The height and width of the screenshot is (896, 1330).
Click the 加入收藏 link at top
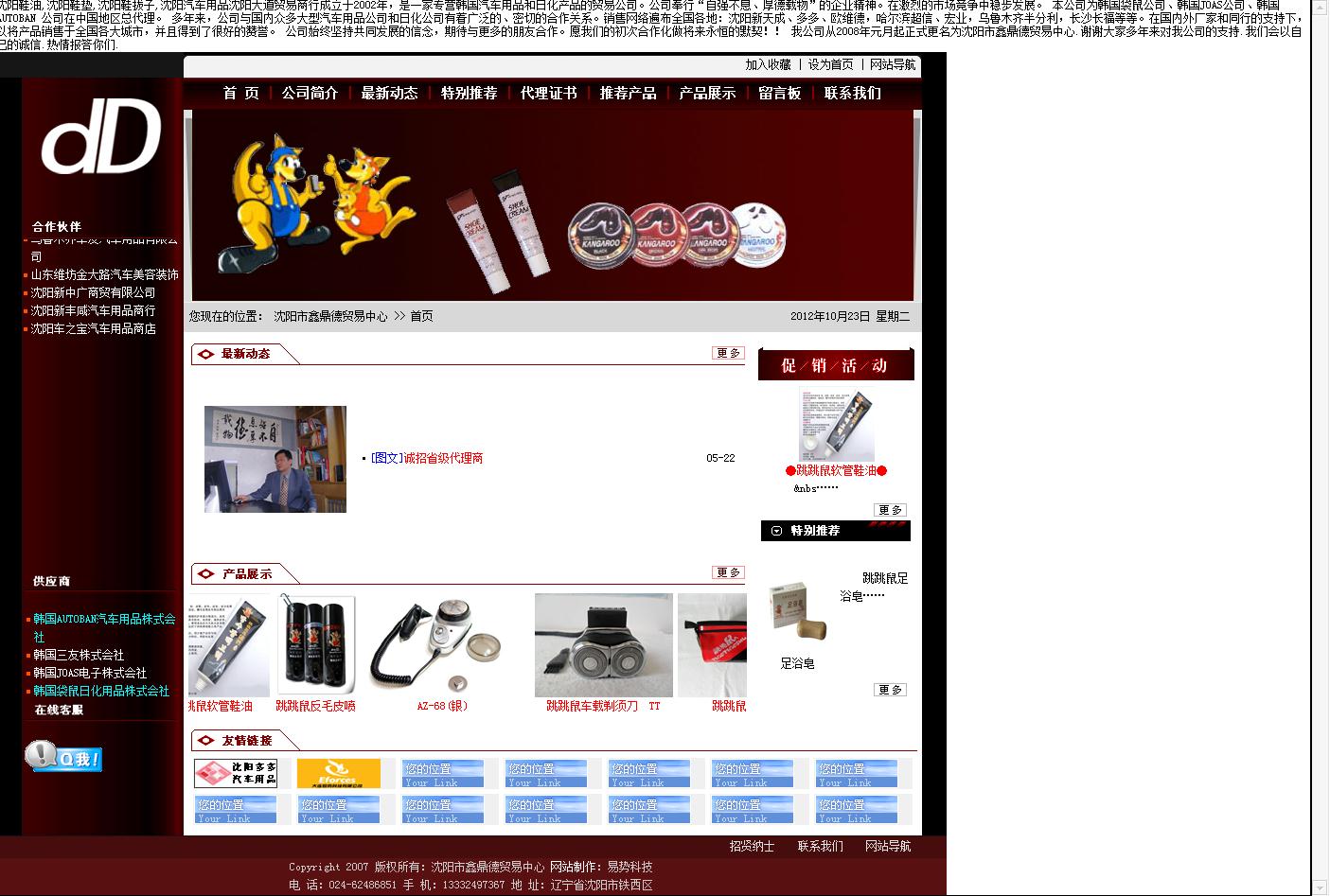point(768,64)
